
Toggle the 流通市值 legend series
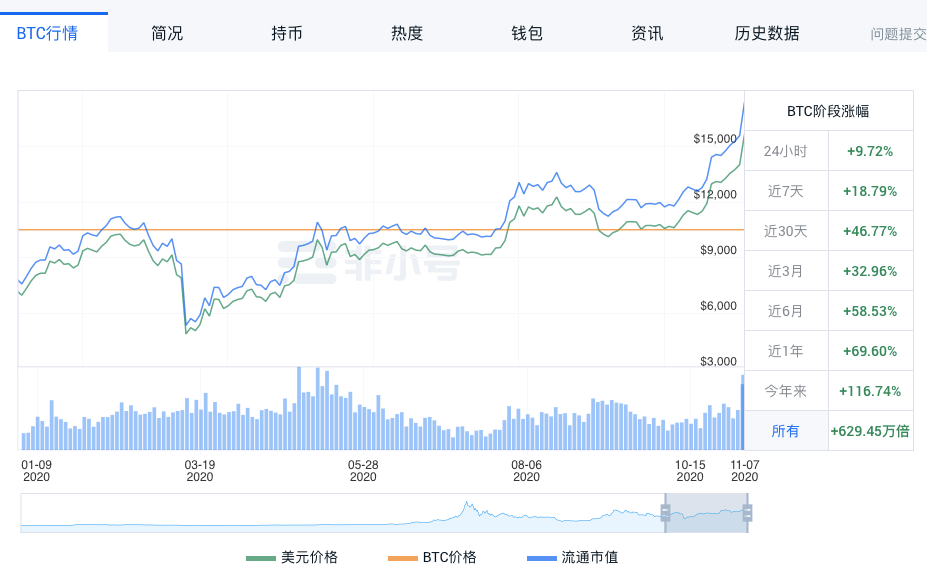(572, 557)
